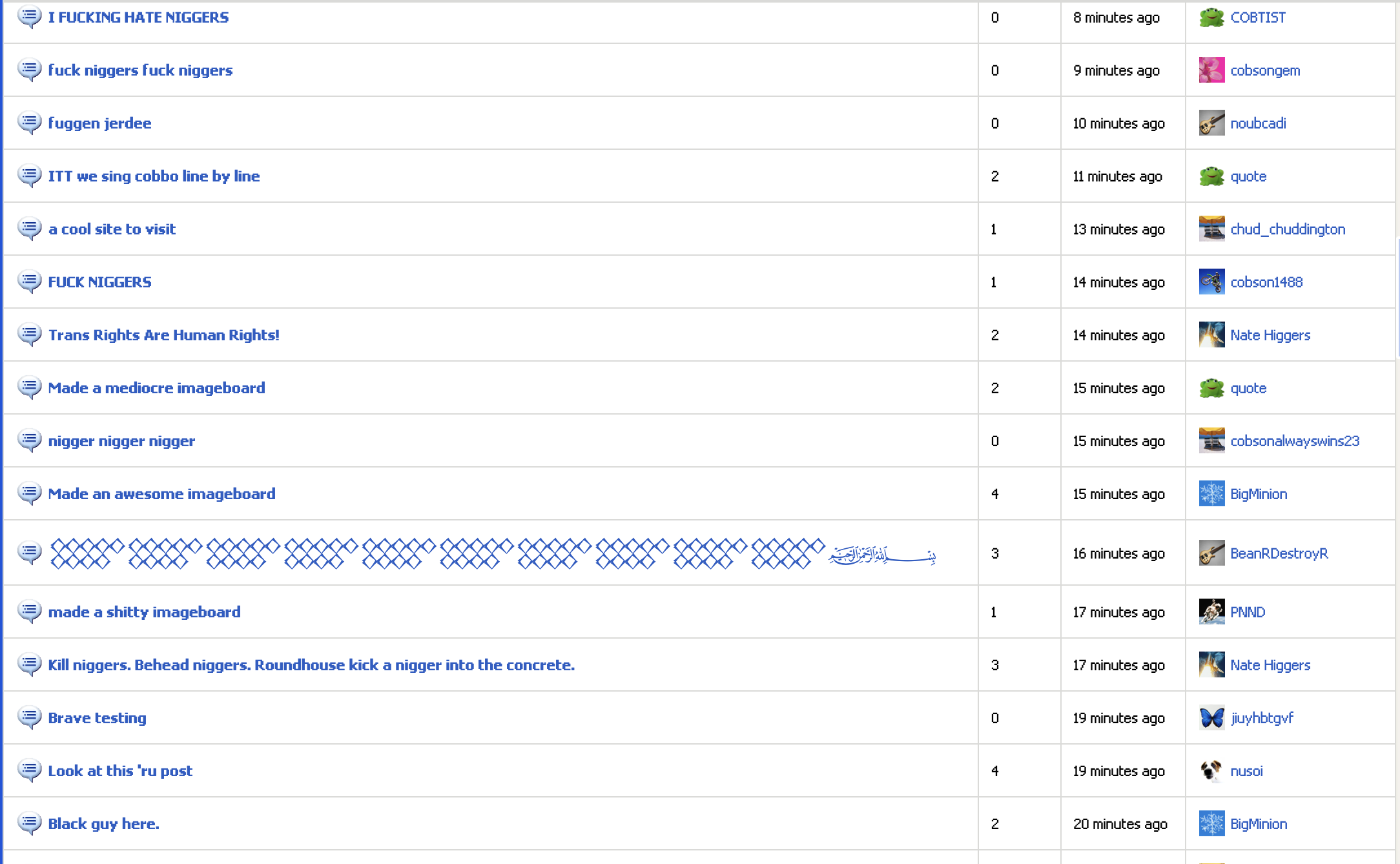Click the "16 minutes ago" timestamp
Viewport: 1400px width, 864px height.
pyautogui.click(x=1118, y=553)
